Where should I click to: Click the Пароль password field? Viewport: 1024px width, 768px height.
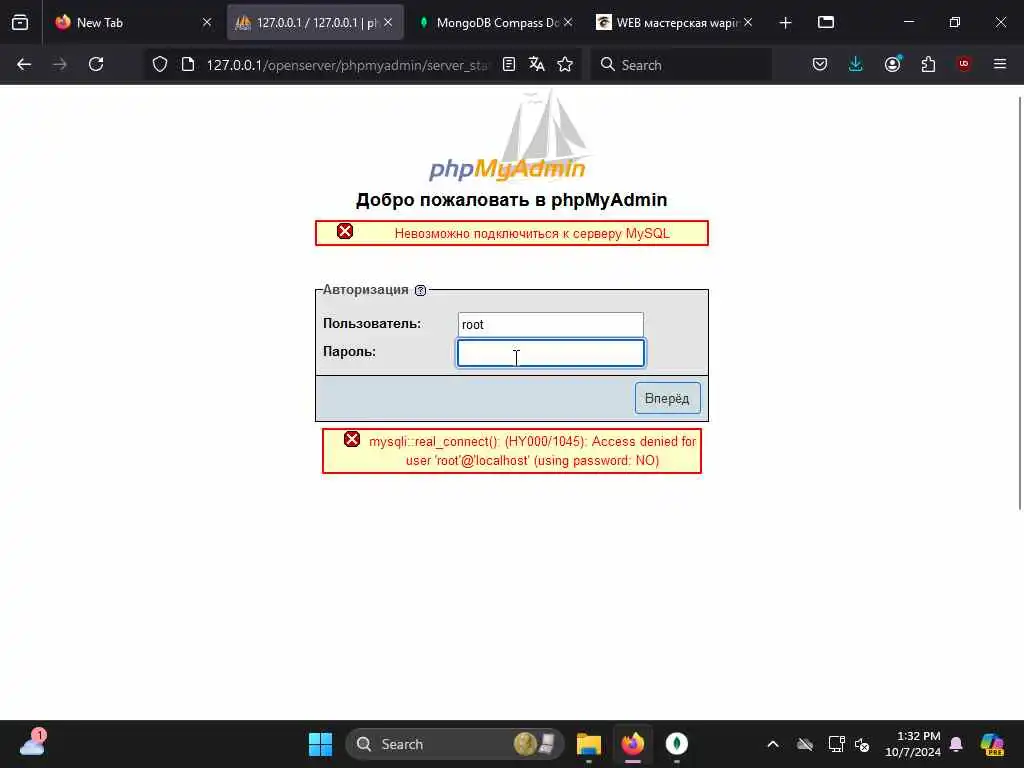[x=551, y=353]
